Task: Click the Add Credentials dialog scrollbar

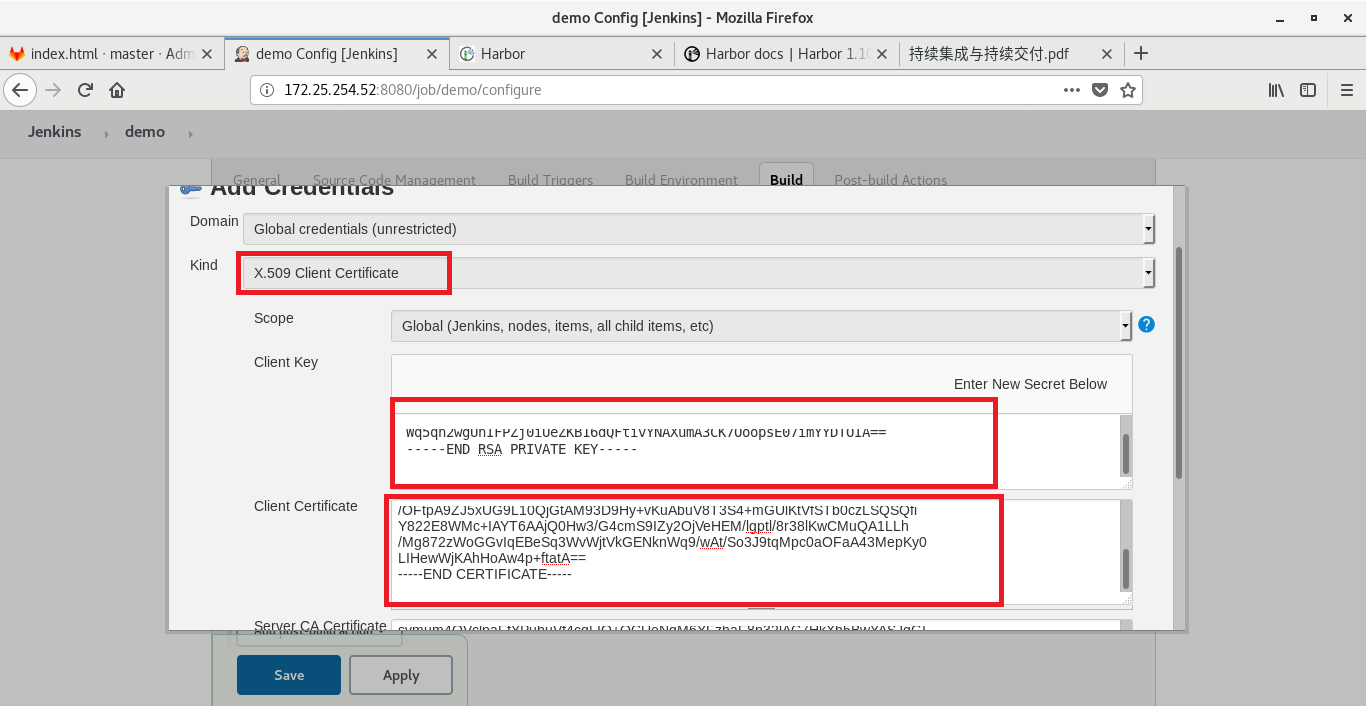Action: click(1179, 362)
